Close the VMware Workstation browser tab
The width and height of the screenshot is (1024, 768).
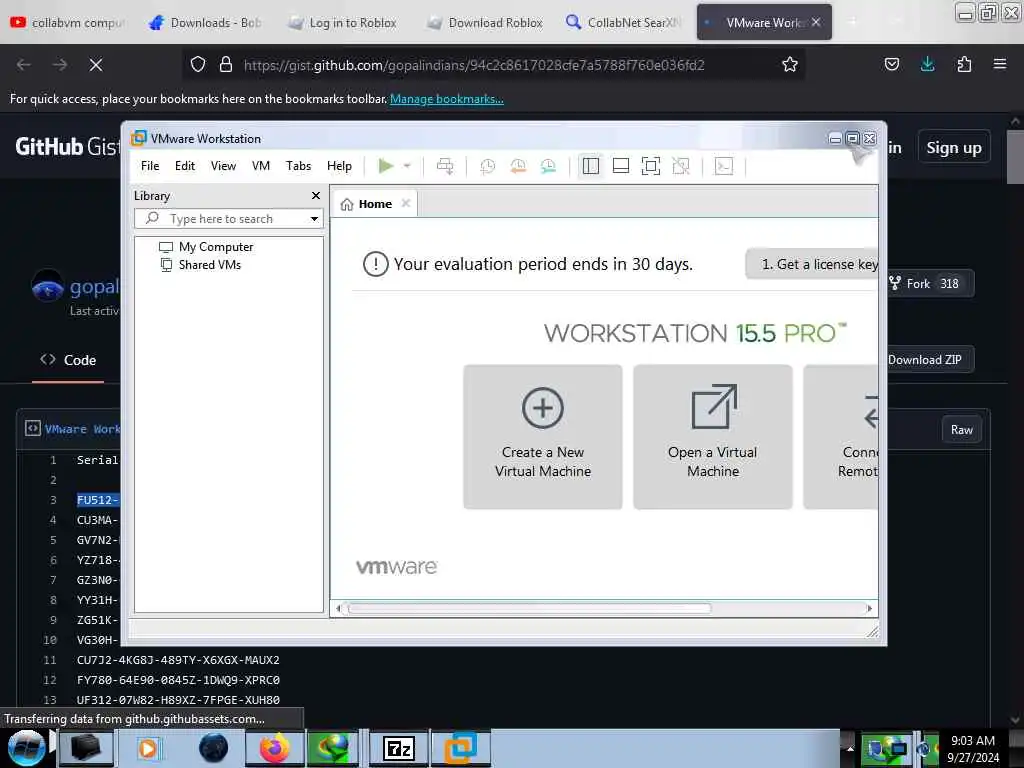(816, 22)
